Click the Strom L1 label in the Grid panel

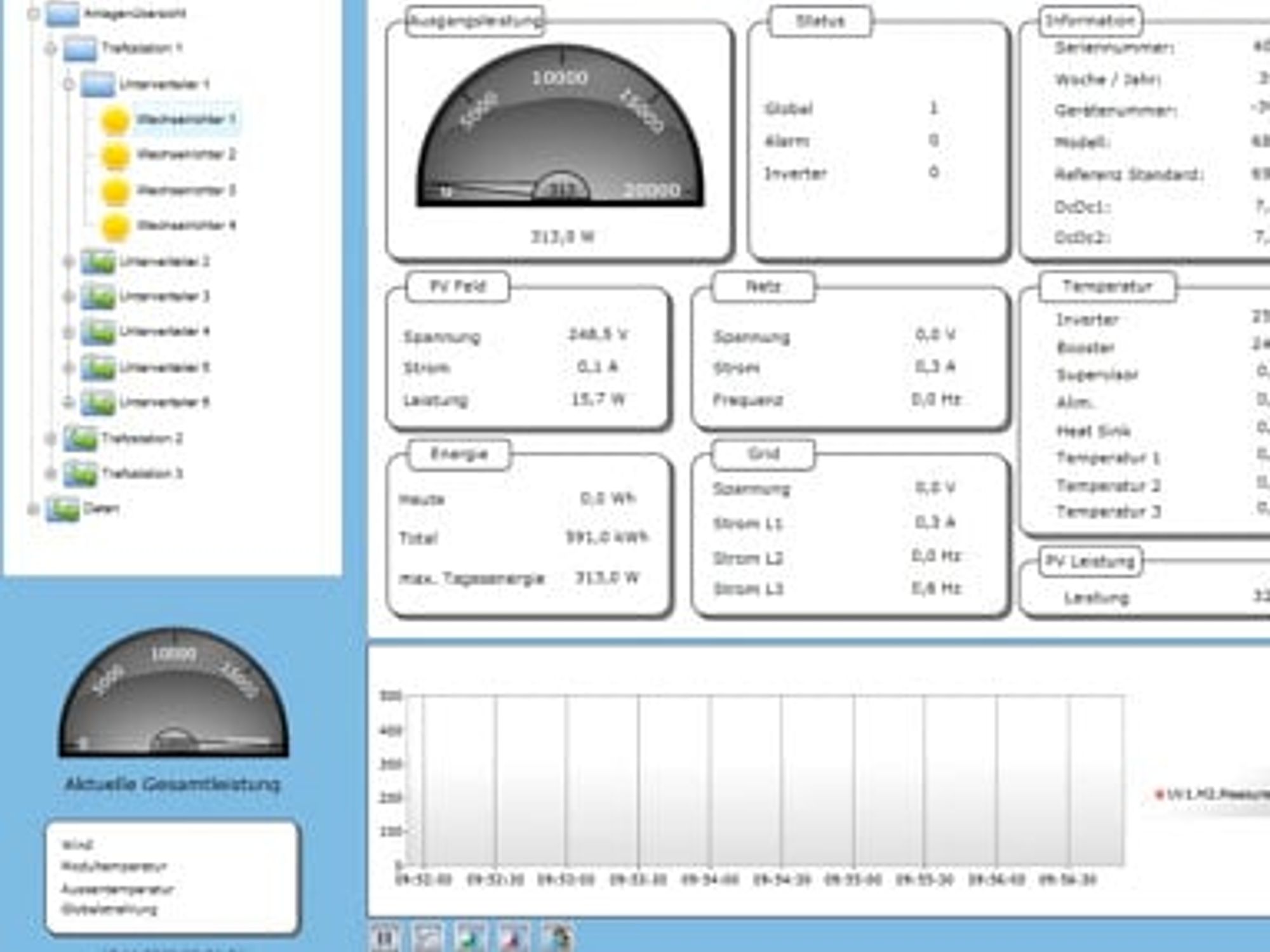tap(748, 524)
